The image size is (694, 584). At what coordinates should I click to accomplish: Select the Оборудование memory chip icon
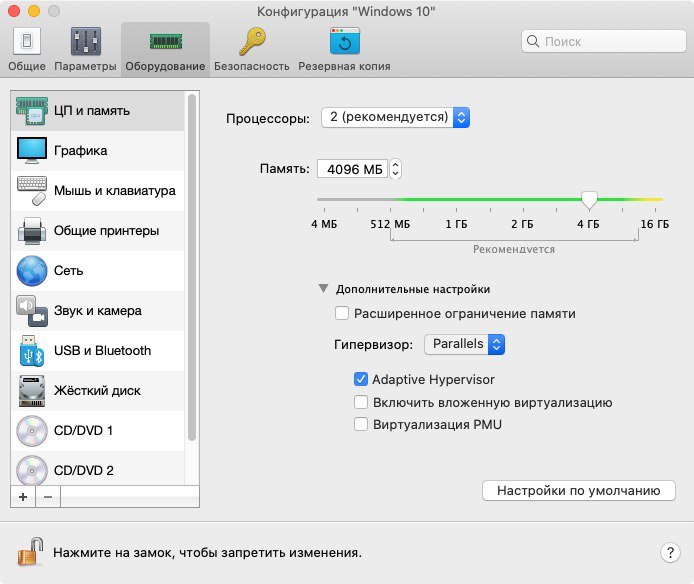coord(166,42)
